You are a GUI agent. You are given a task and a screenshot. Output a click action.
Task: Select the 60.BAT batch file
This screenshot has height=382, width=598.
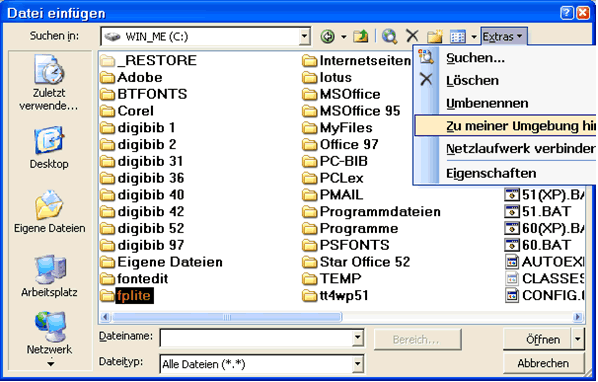(538, 245)
